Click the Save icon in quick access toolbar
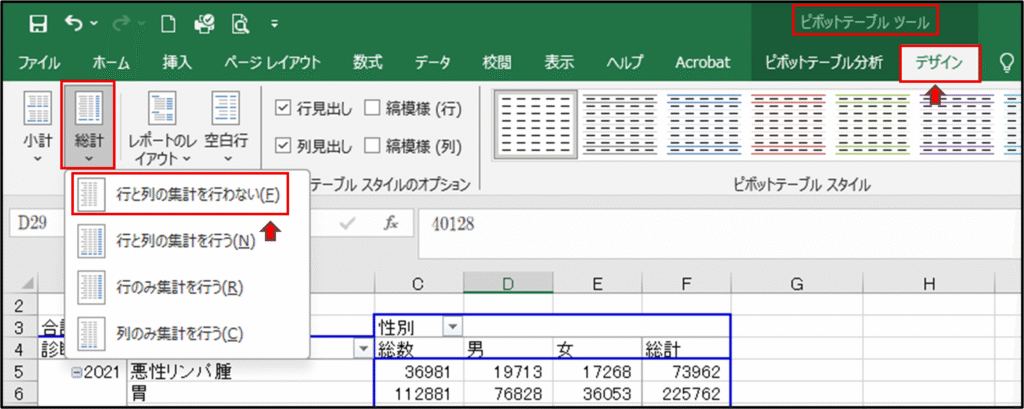Image resolution: width=1024 pixels, height=409 pixels. [38, 22]
